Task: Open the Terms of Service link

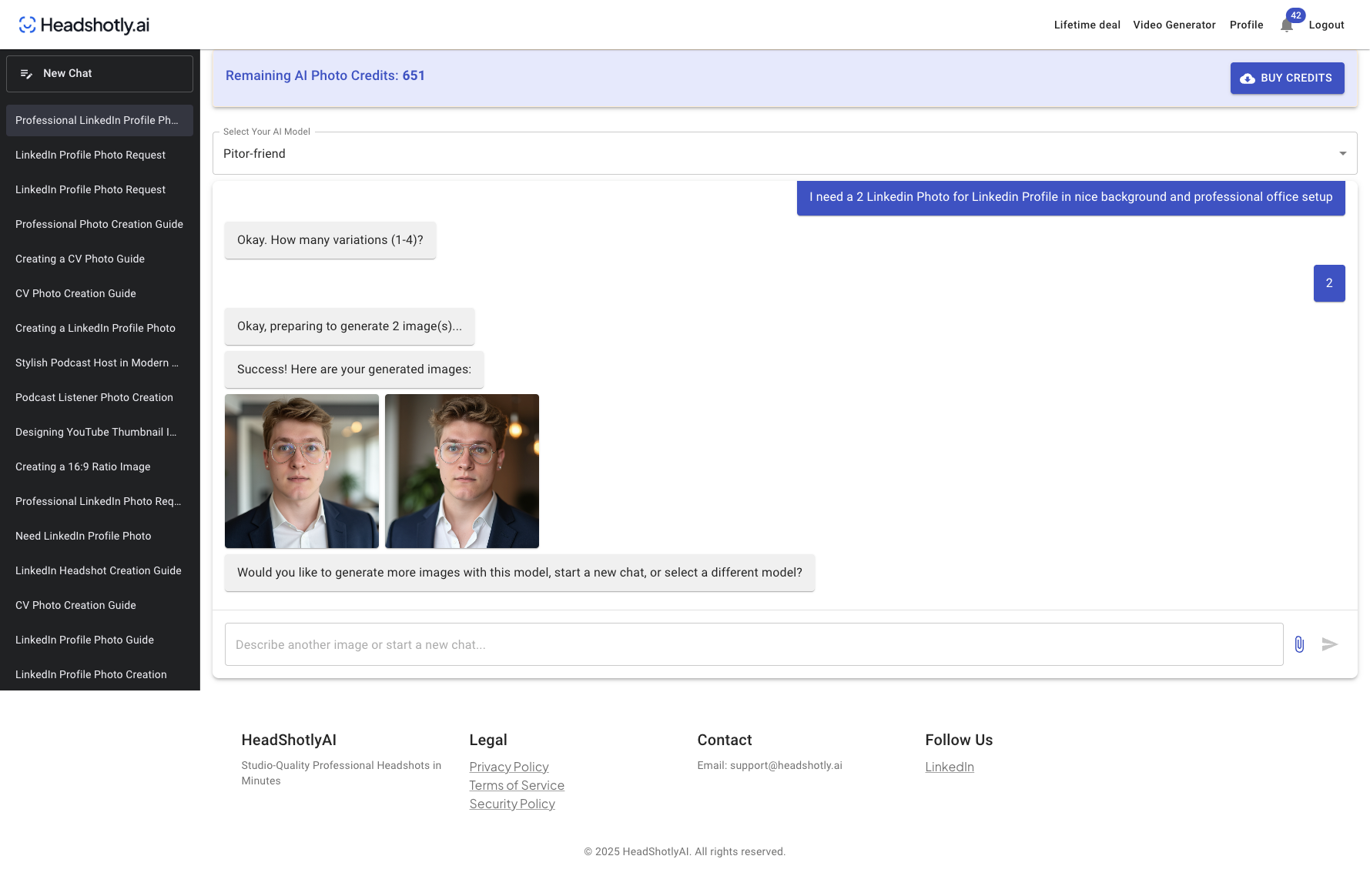Action: (x=517, y=785)
